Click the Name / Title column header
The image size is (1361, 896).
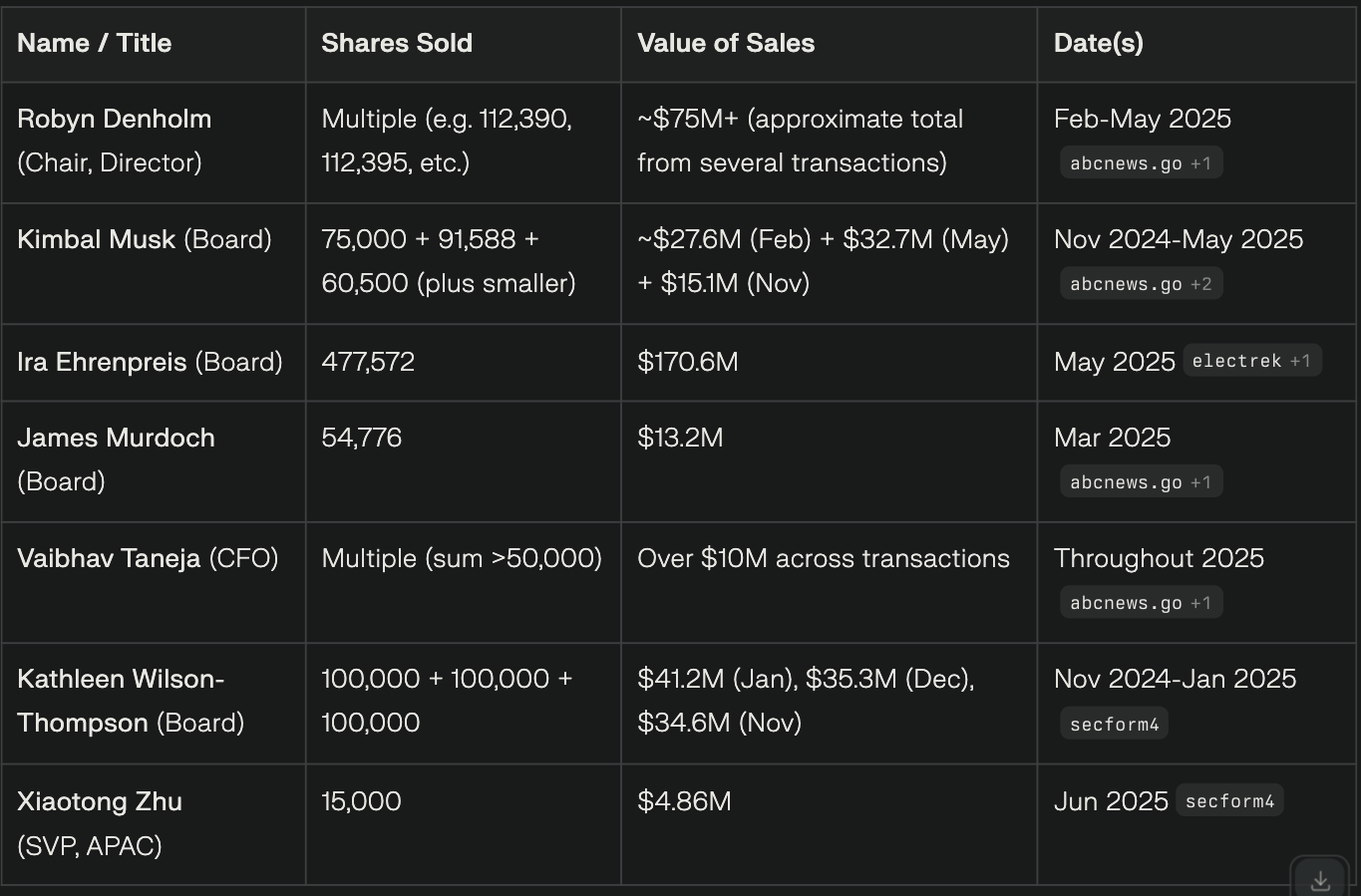tap(95, 43)
